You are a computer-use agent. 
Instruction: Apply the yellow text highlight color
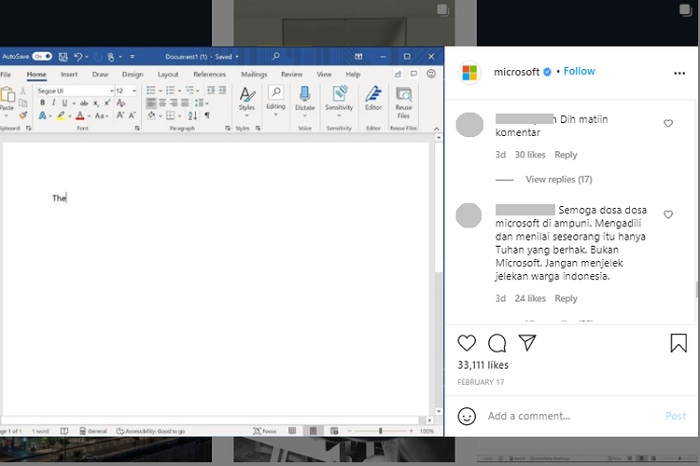click(61, 116)
